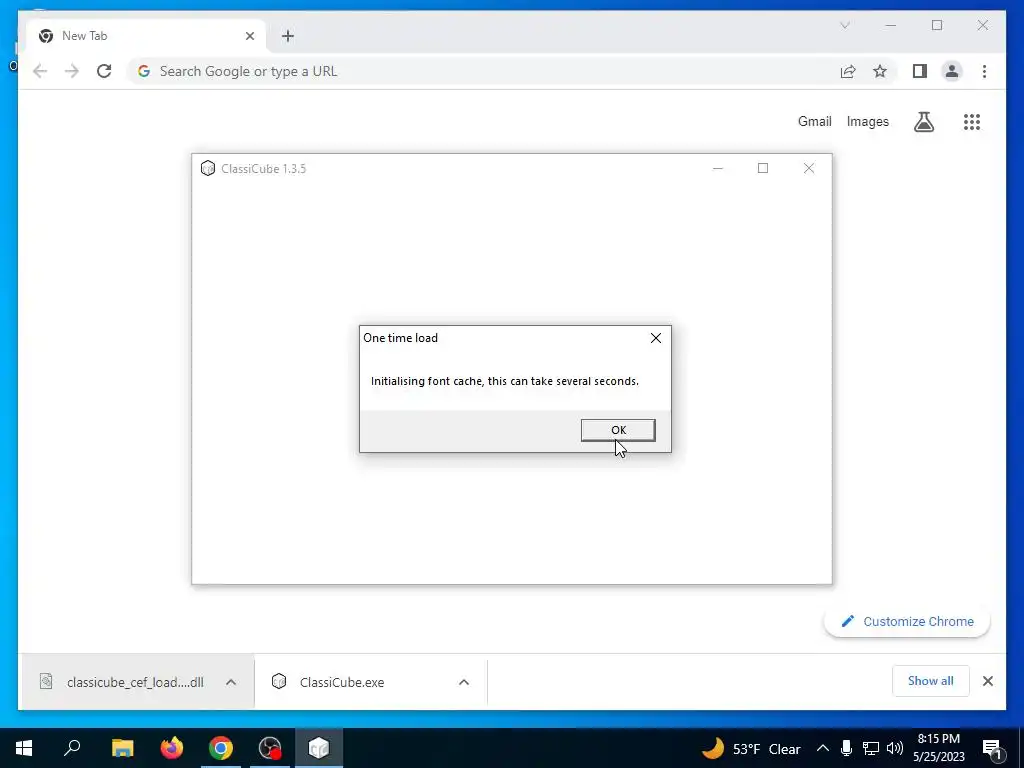Close the ClassiCube 1.3.5 window
1024x768 pixels.
pyautogui.click(x=808, y=168)
